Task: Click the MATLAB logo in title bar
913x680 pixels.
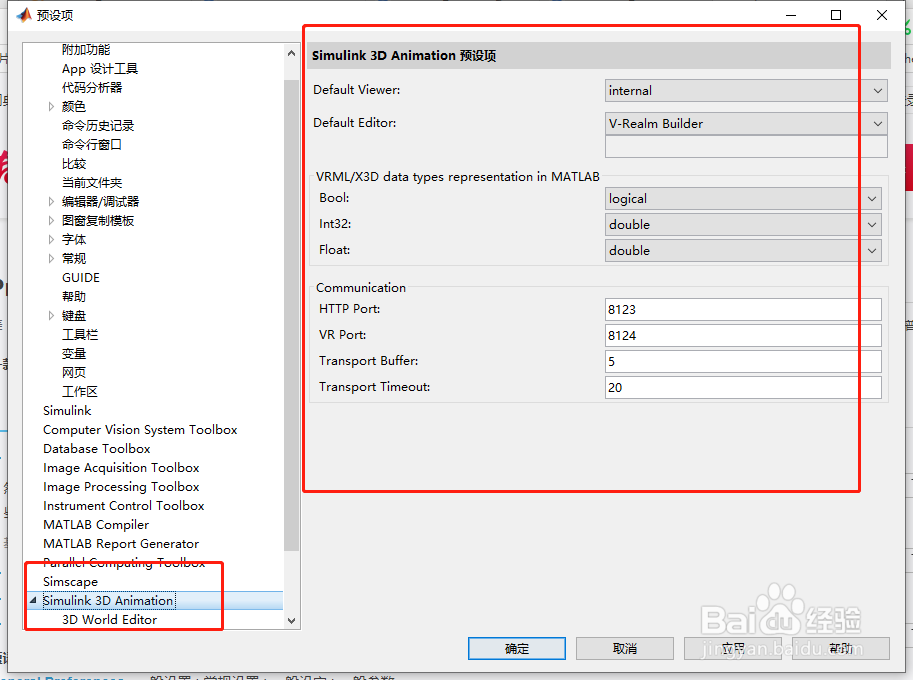Action: pos(24,15)
